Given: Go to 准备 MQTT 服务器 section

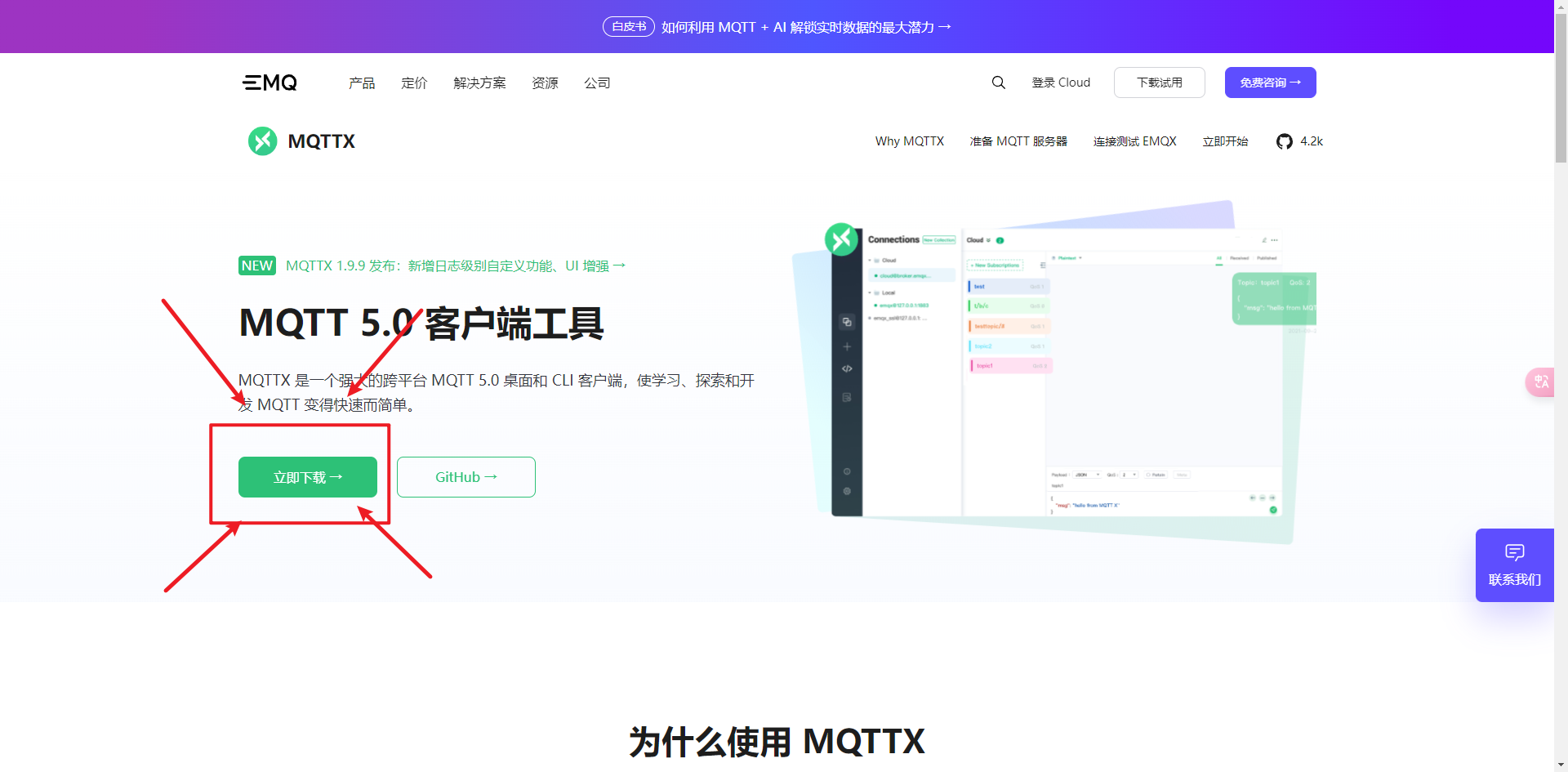Looking at the screenshot, I should click(1018, 141).
